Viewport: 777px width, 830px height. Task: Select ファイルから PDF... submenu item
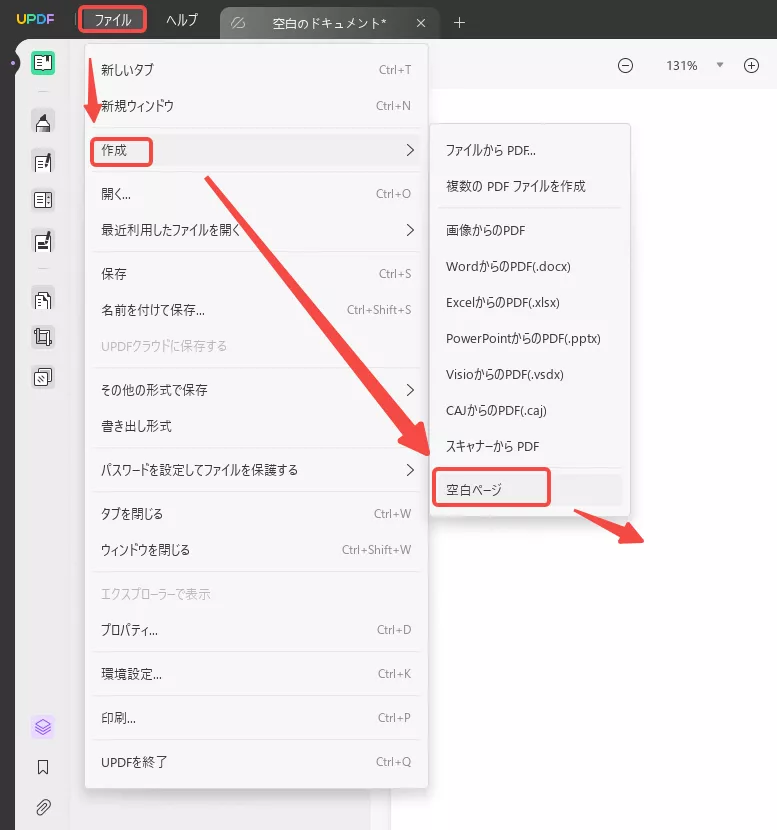530,150
